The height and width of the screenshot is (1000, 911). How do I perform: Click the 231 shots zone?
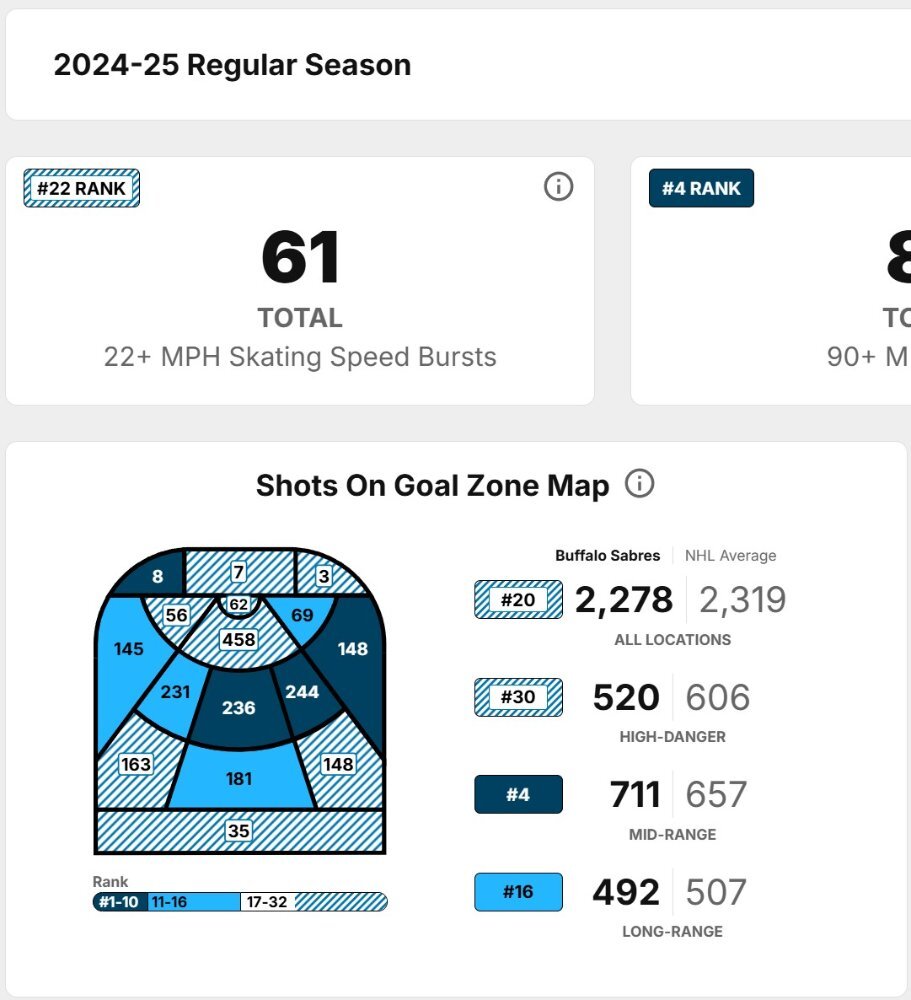175,692
